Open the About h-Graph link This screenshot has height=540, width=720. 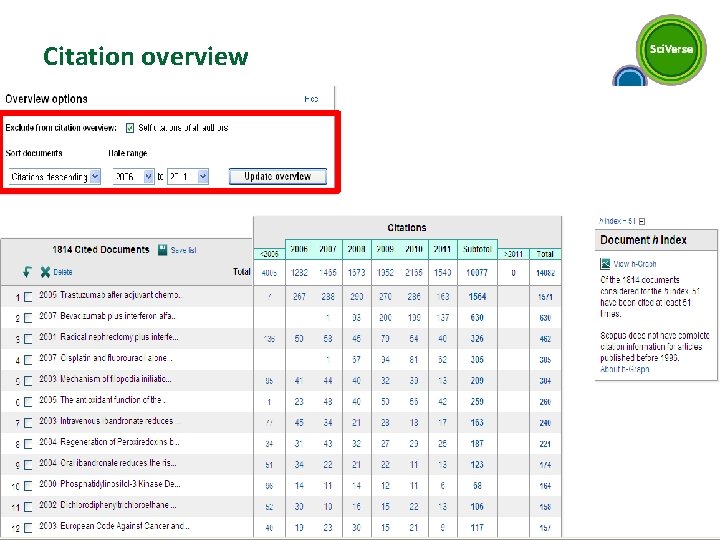coord(624,369)
